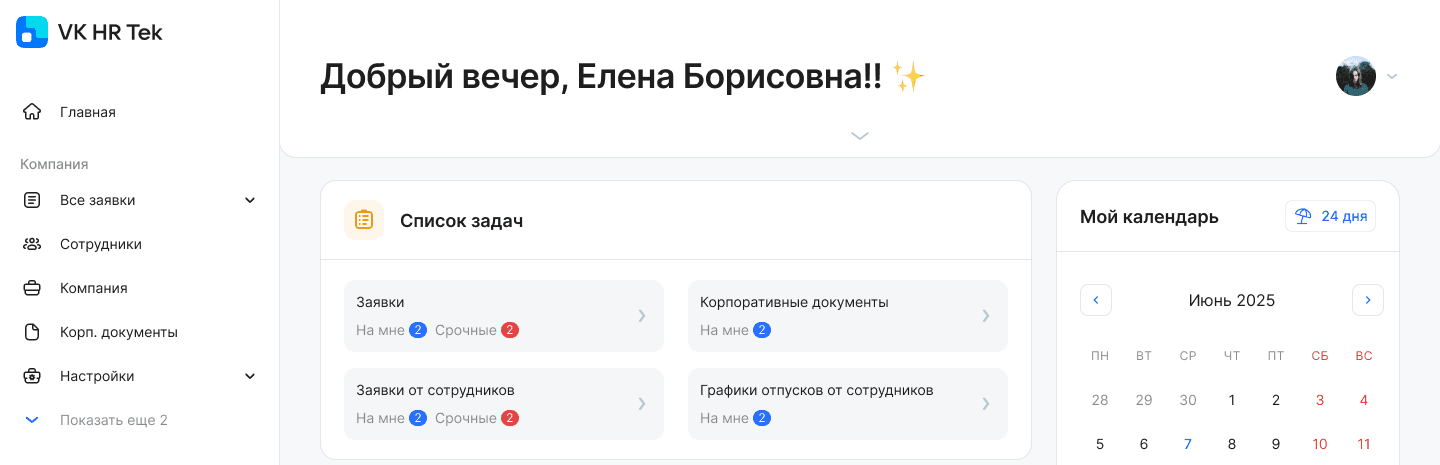
Task: Expand the Настройки submenu chevron
Action: [250, 376]
